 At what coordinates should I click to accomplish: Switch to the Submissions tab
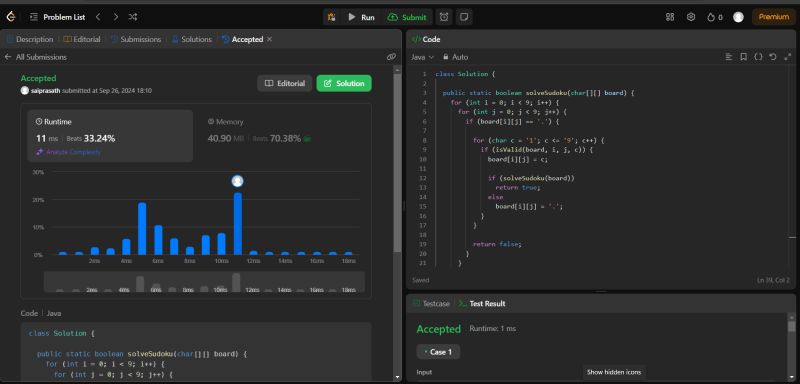point(136,39)
